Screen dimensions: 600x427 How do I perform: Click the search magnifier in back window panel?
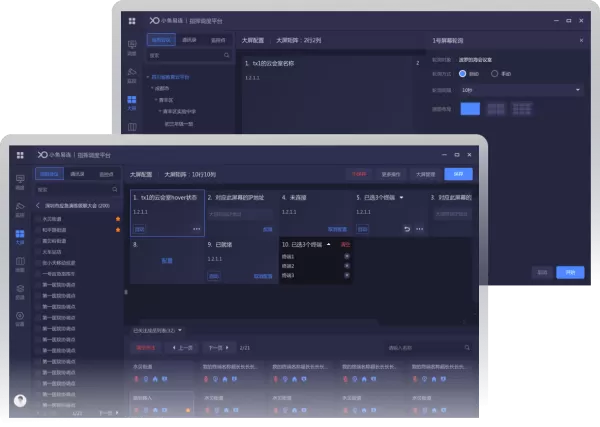pos(227,55)
